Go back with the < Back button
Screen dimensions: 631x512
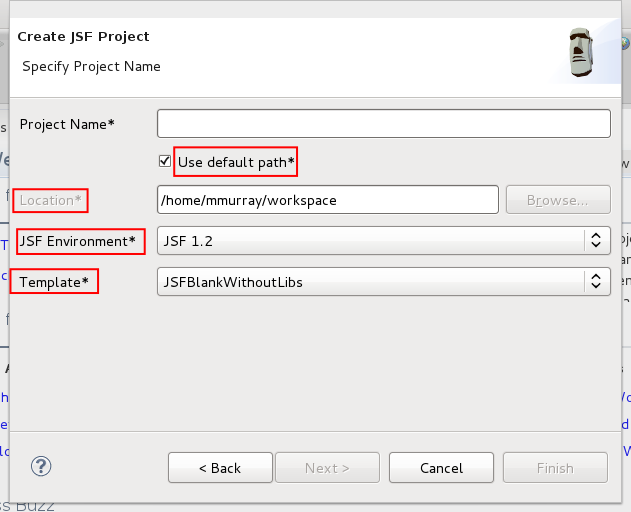pyautogui.click(x=220, y=468)
